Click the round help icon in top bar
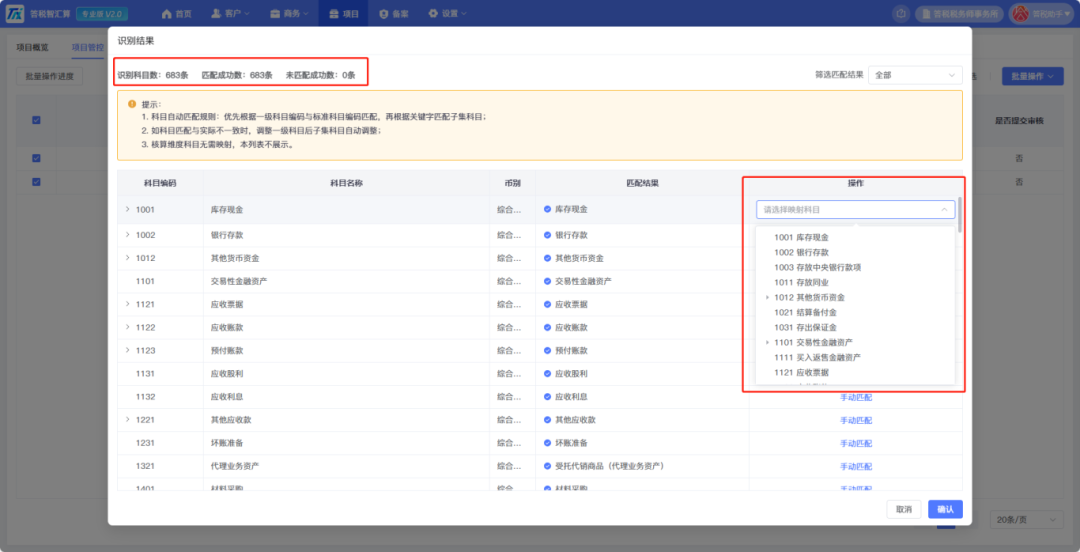The width and height of the screenshot is (1080, 552). 901,13
